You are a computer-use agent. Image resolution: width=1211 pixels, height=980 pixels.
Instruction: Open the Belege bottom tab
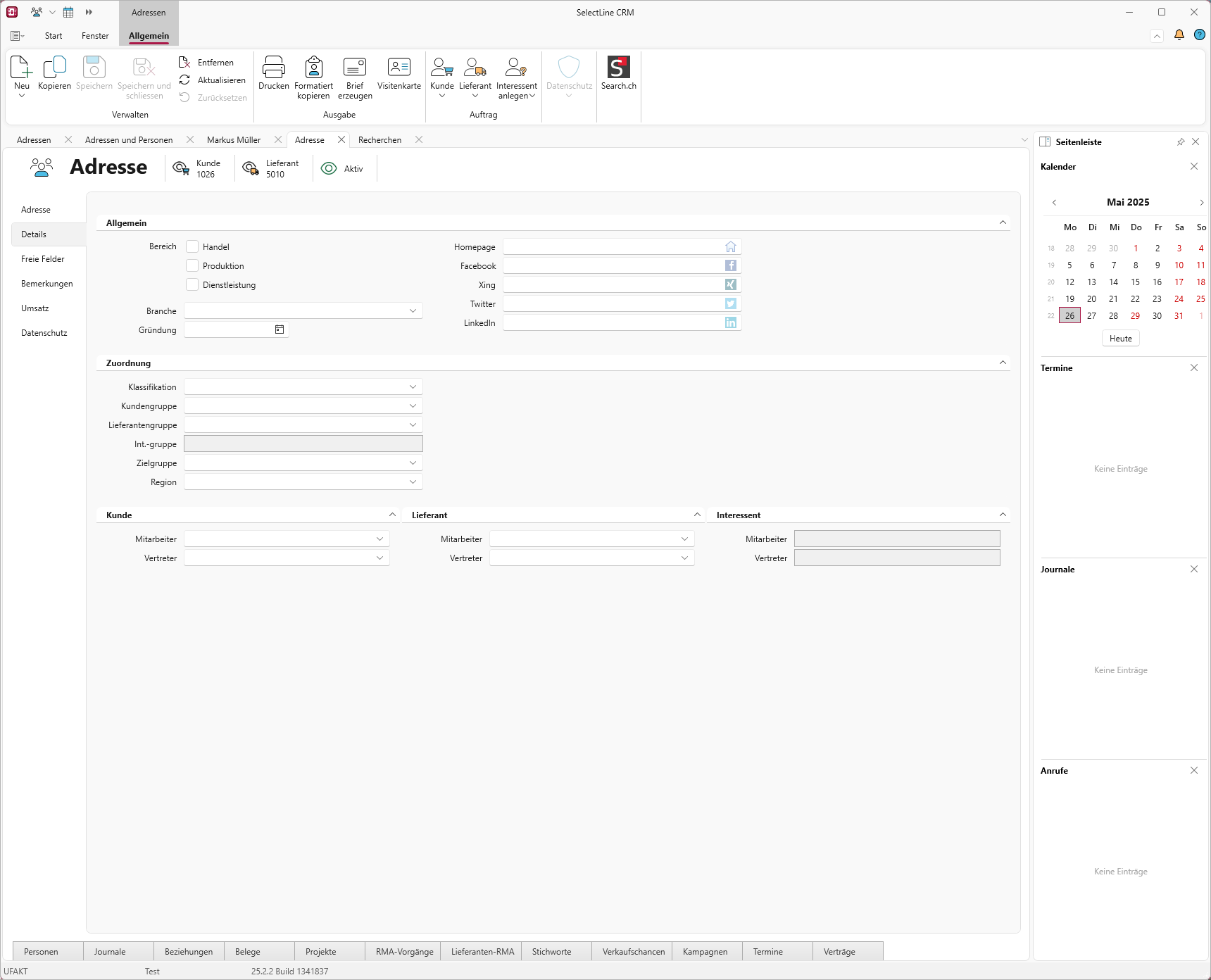pyautogui.click(x=248, y=951)
